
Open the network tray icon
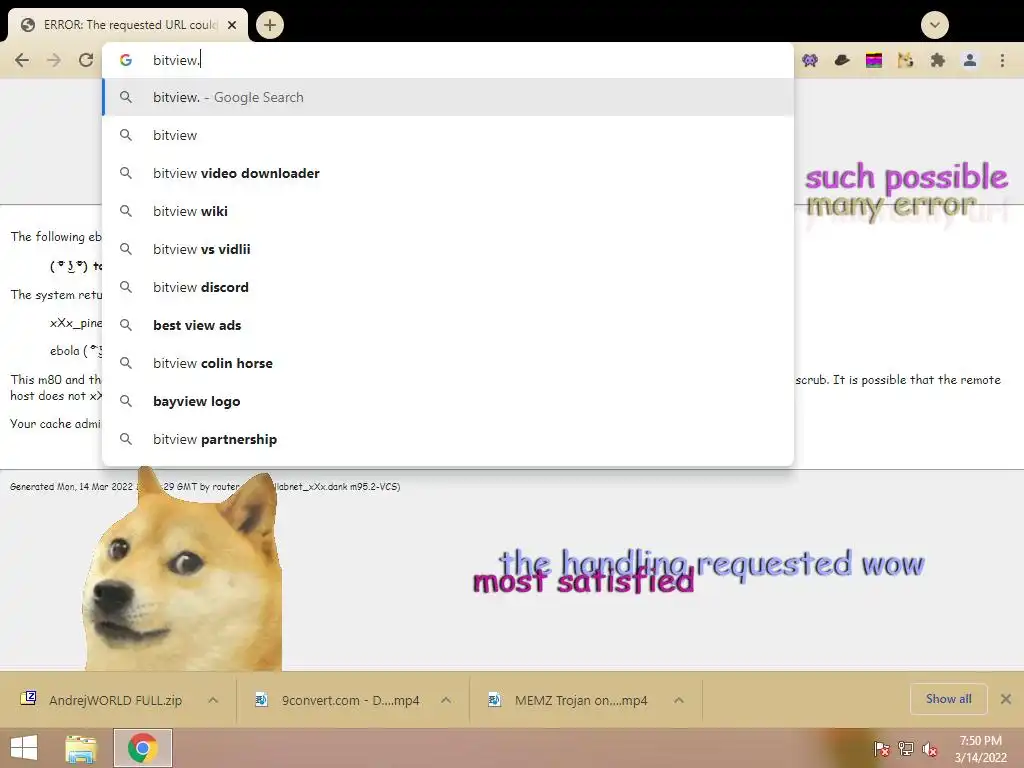(x=906, y=749)
